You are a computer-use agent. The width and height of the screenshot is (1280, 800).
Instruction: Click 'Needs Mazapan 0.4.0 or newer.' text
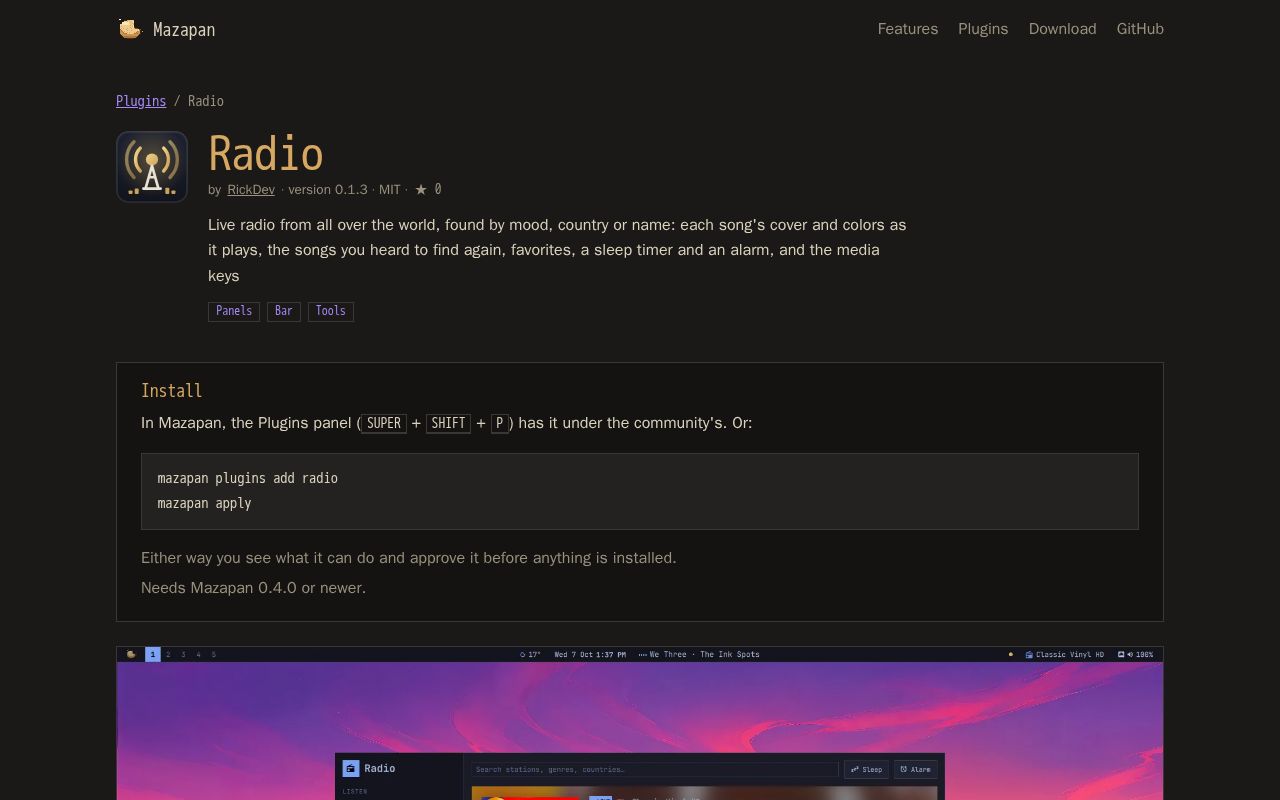[x=253, y=588]
